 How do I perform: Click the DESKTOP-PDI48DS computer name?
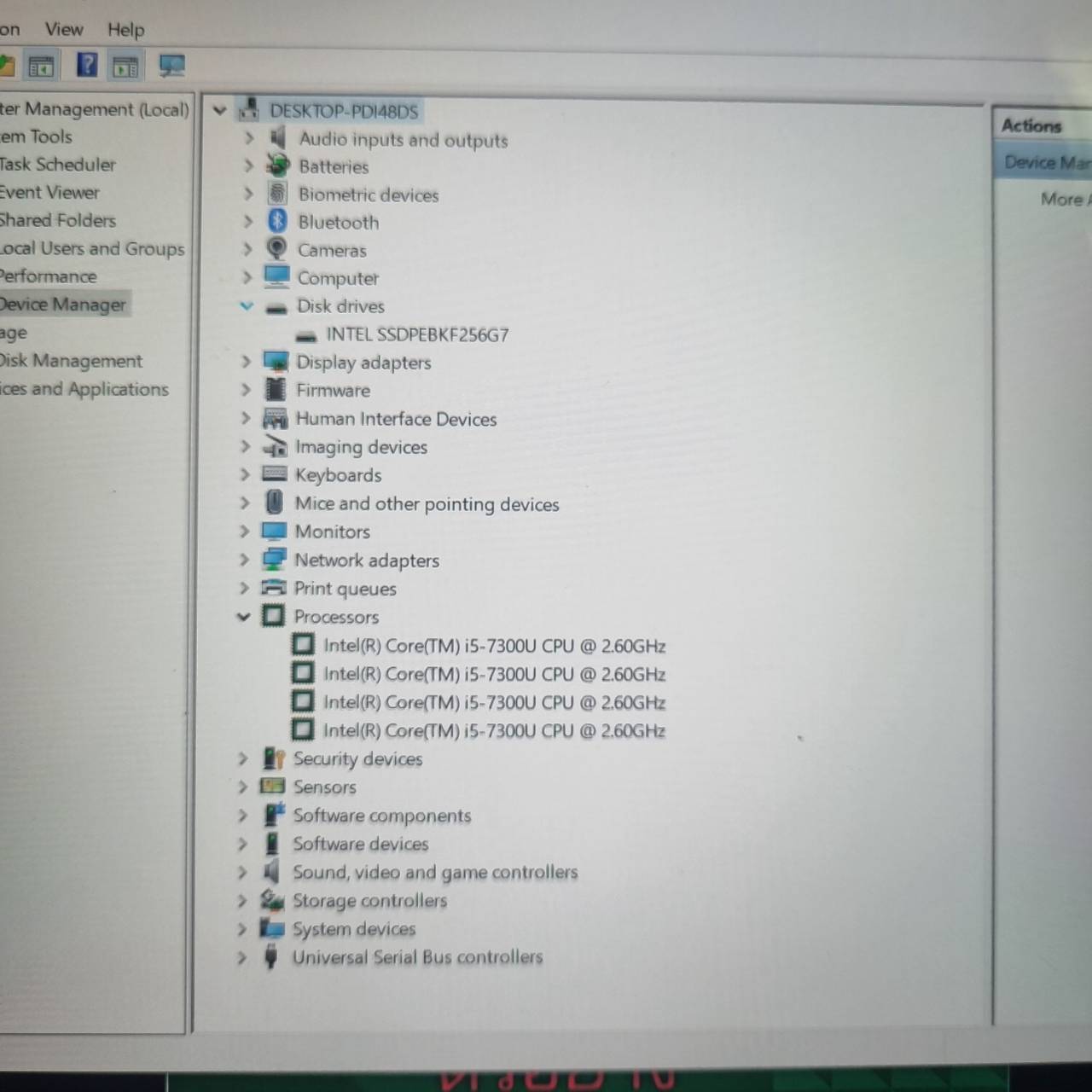point(344,111)
